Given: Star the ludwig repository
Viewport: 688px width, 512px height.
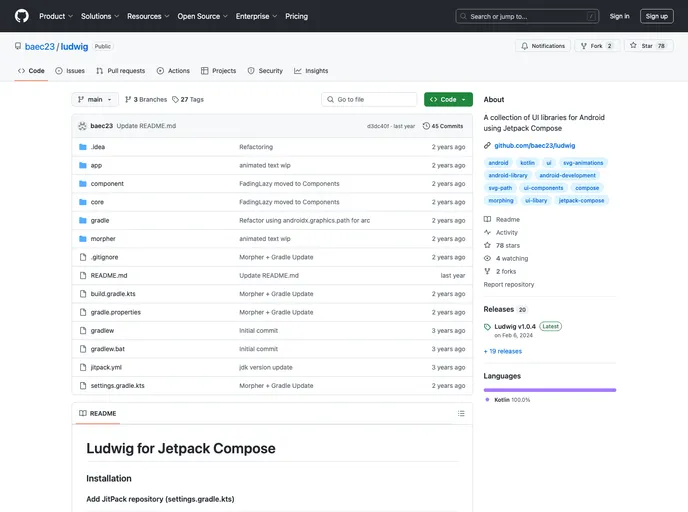Looking at the screenshot, I should click(x=649, y=46).
